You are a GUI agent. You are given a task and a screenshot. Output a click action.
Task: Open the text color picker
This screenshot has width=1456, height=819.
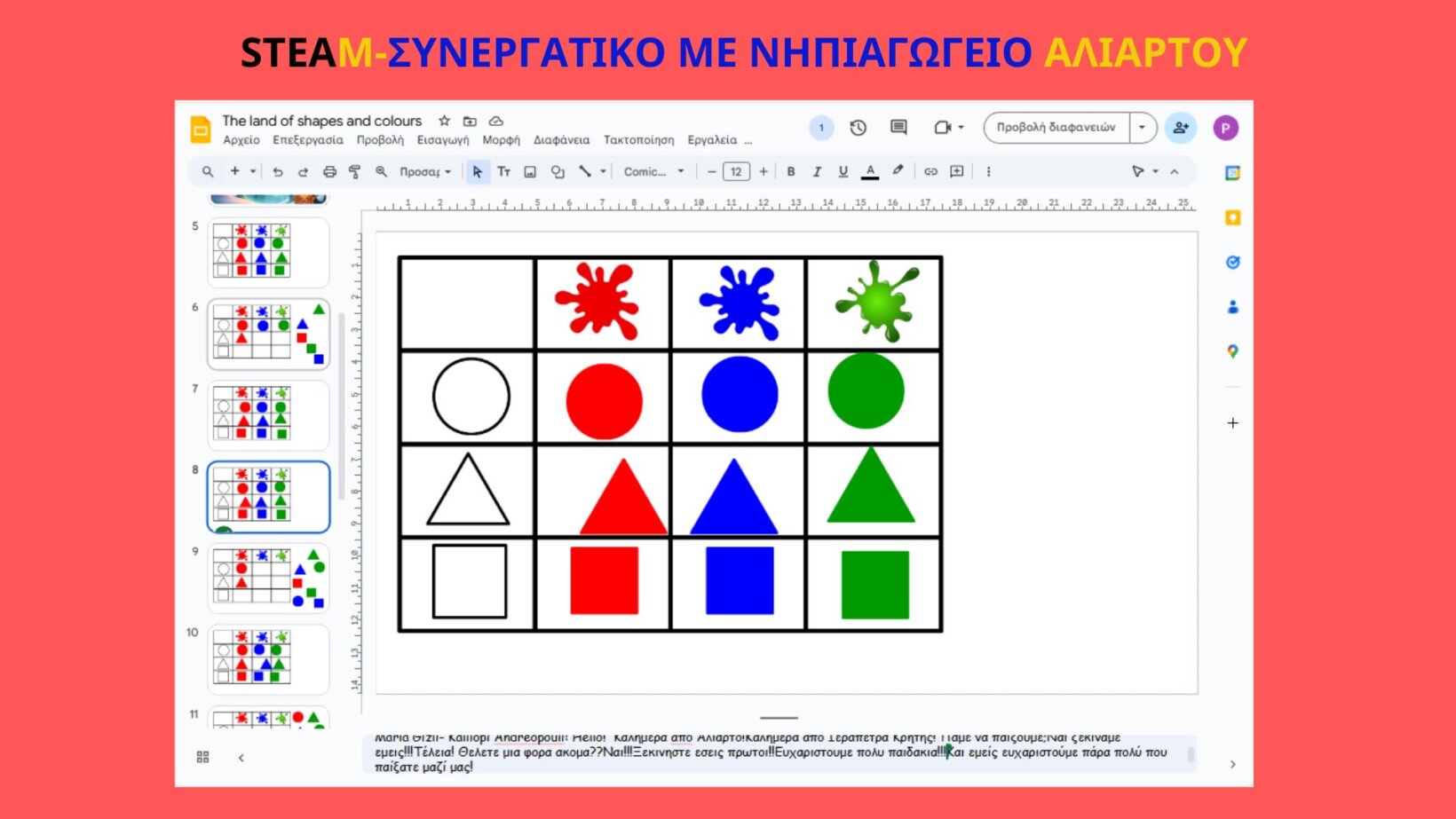pyautogui.click(x=870, y=172)
